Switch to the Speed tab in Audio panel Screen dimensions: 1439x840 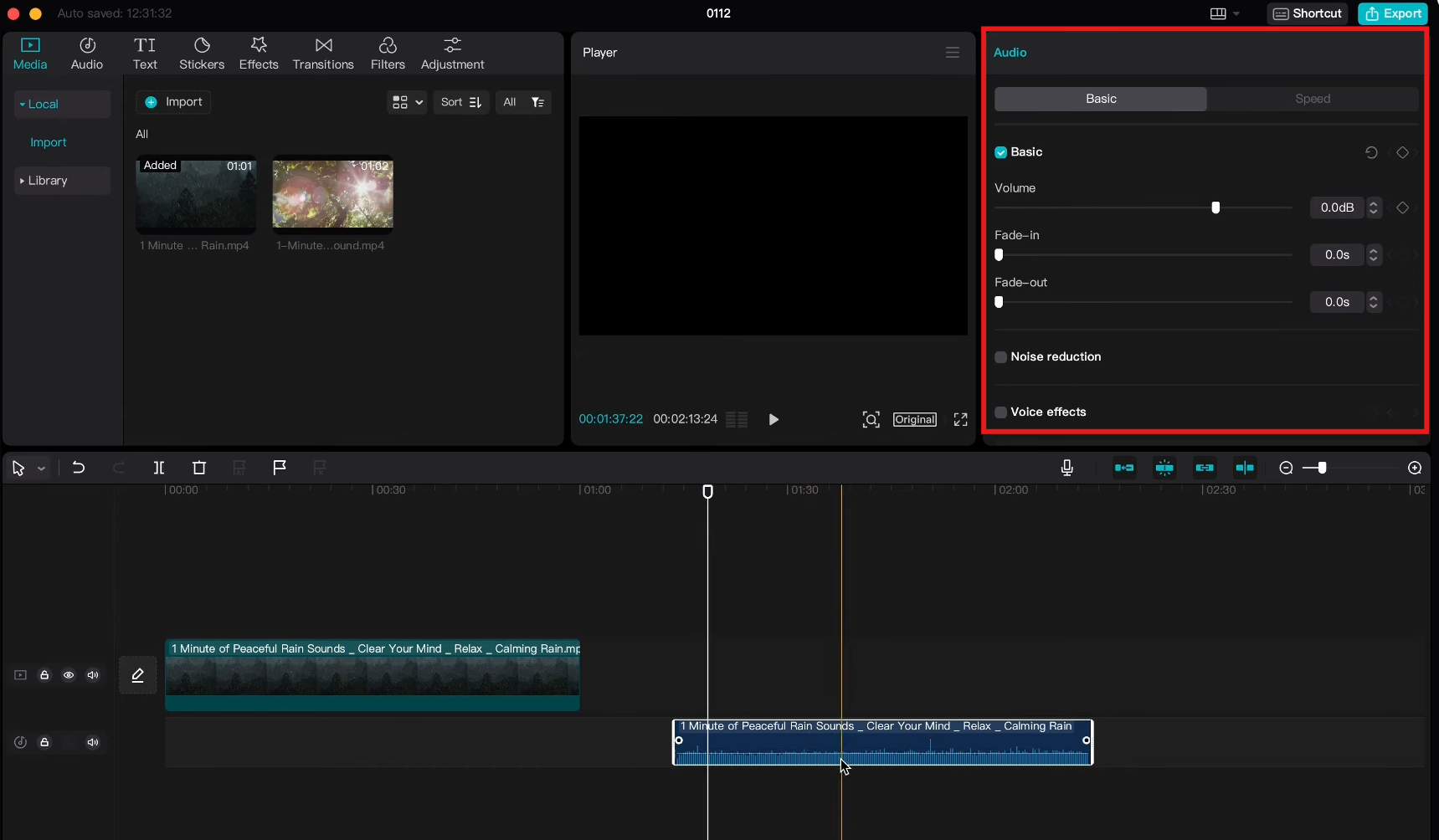coord(1312,98)
